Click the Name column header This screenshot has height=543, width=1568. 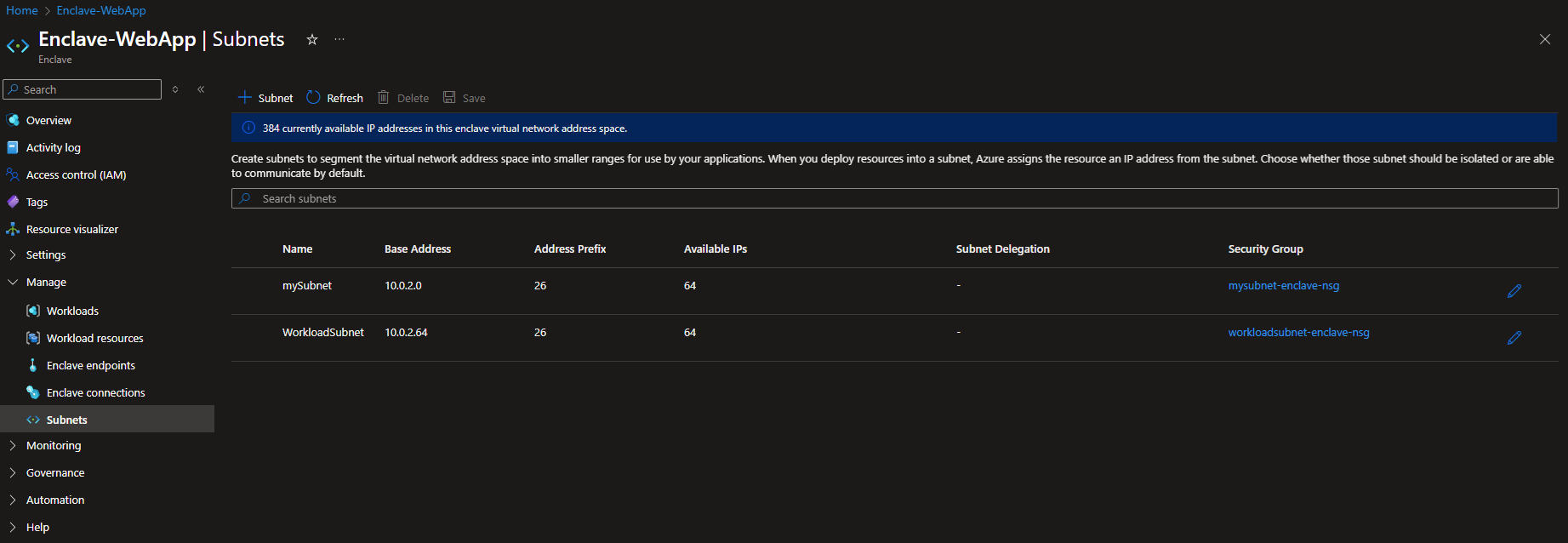coord(298,249)
